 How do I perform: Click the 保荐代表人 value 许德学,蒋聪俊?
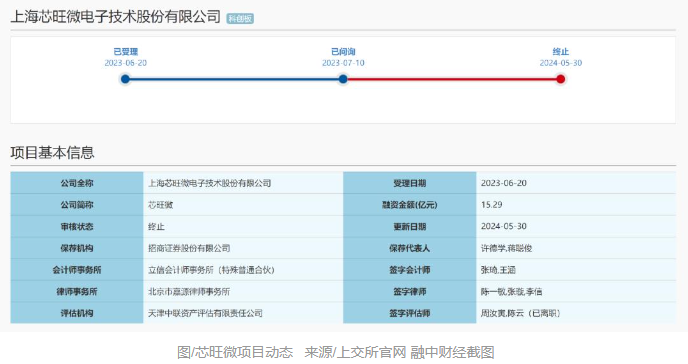pyautogui.click(x=506, y=248)
